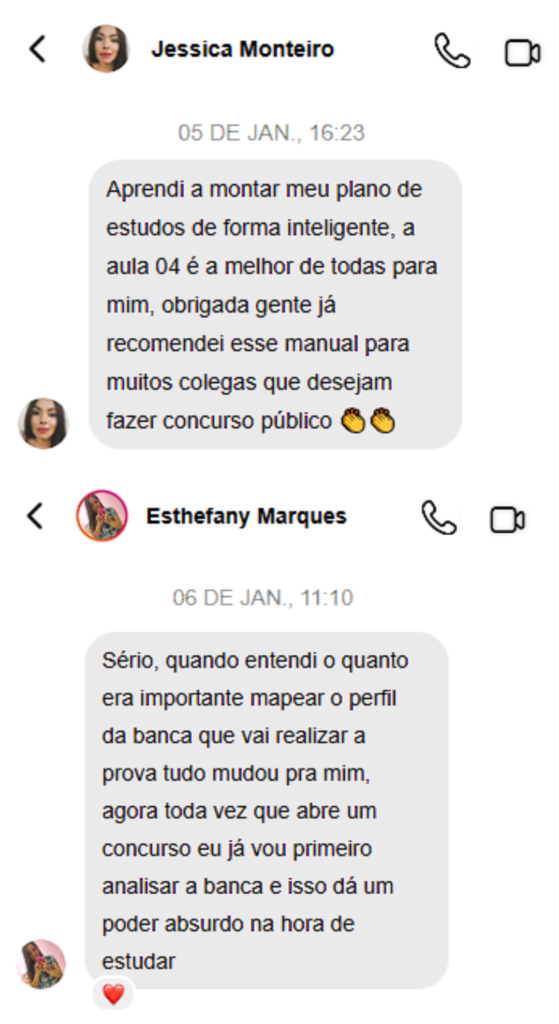The height and width of the screenshot is (1024, 559).
Task: Select message about perfil da banca
Action: pyautogui.click(x=266, y=810)
